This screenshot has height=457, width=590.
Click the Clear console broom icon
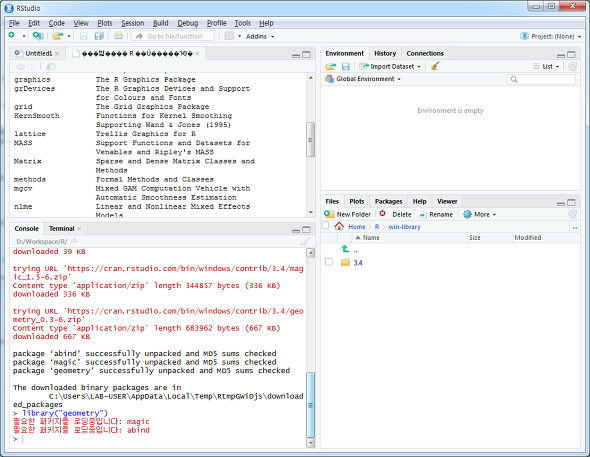[x=306, y=241]
